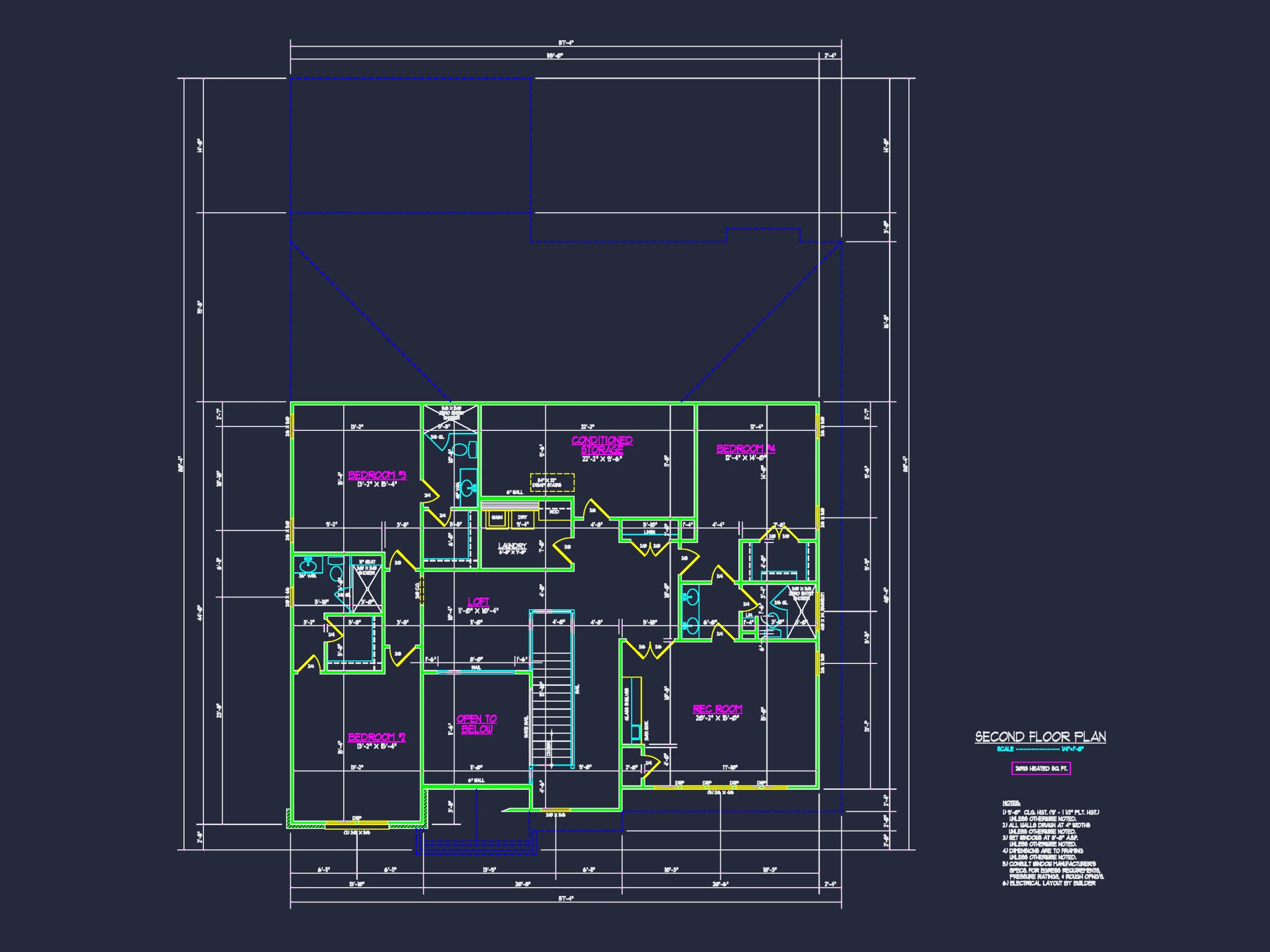The image size is (1270, 952).
Task: Click note 6 ELECTRICAL LAYOUT BY BUILDER
Action: click(x=1048, y=884)
